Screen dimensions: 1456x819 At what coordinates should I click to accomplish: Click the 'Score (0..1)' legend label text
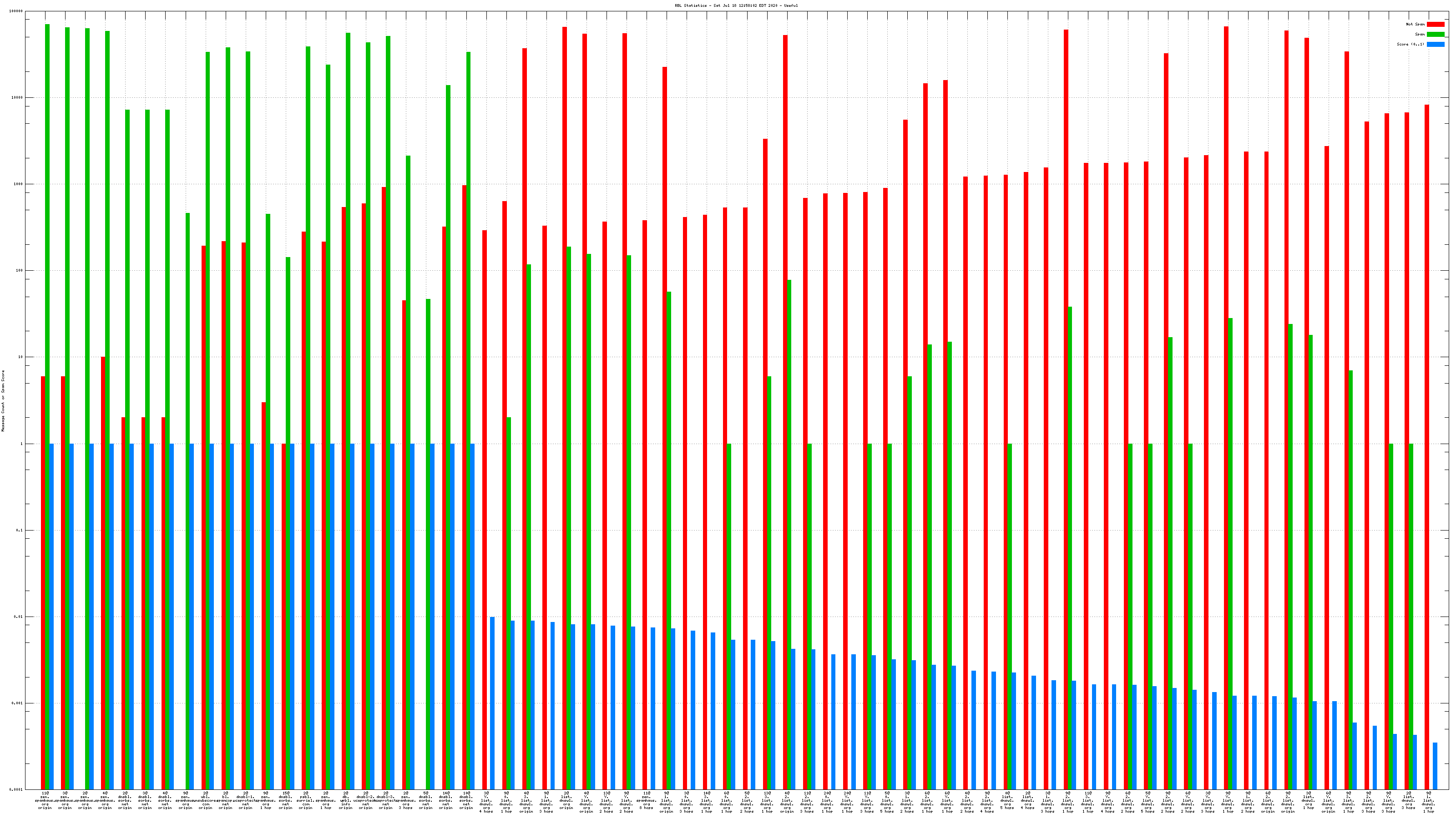pos(1410,44)
